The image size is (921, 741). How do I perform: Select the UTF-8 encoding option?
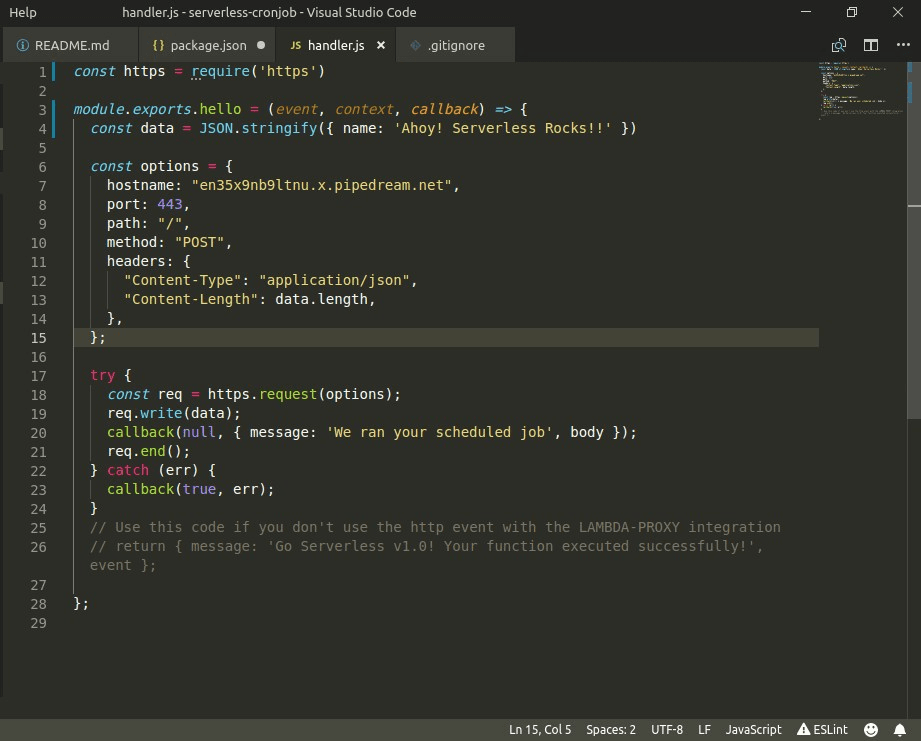[666, 729]
